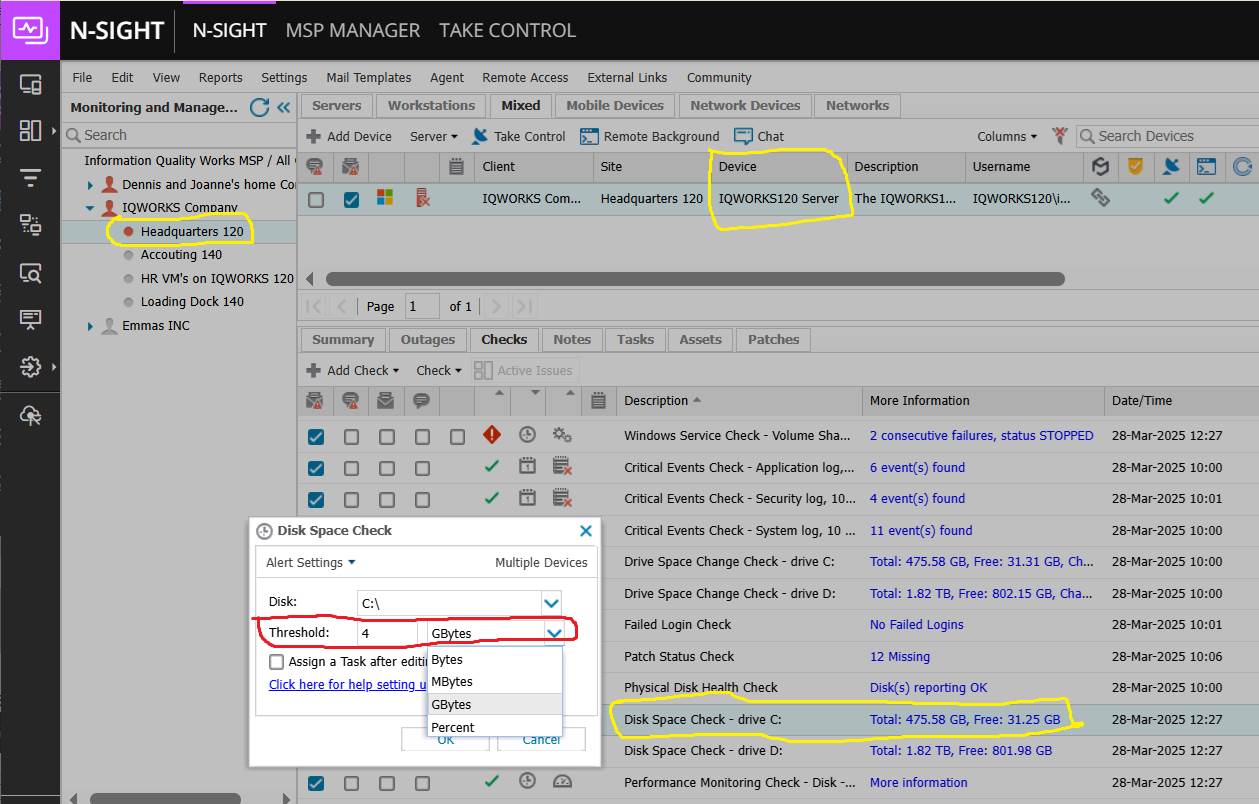Expand the Emmas INC tree node
The image size is (1259, 804).
(90, 326)
